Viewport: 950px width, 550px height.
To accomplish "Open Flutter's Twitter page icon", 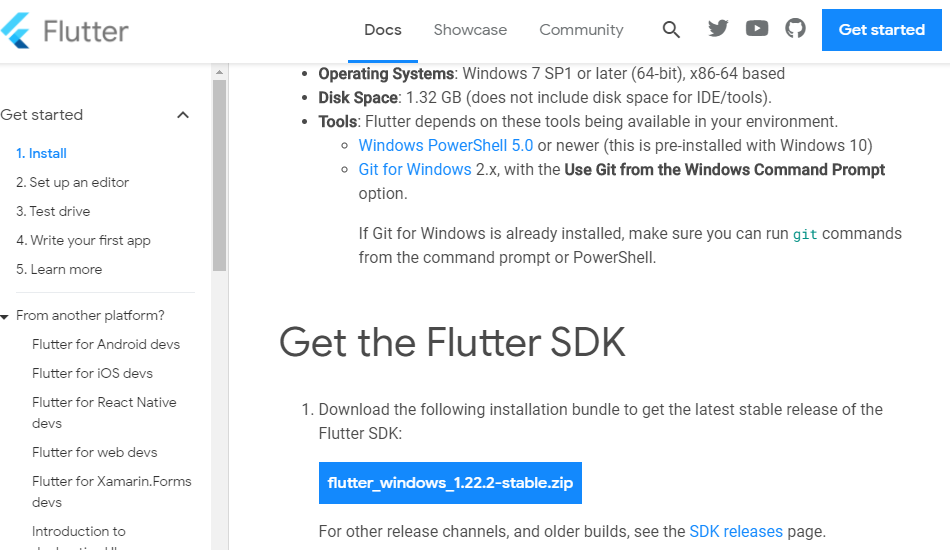I will [x=718, y=28].
